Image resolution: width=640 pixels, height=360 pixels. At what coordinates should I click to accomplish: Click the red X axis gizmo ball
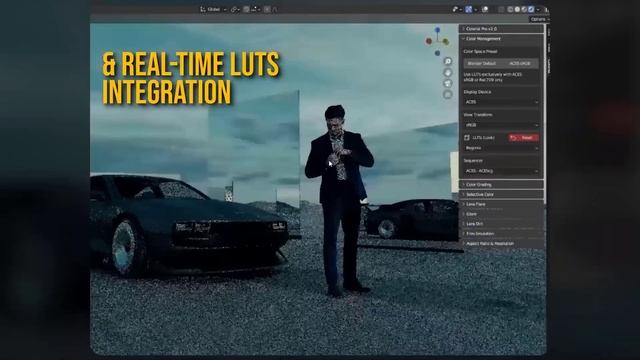[429, 41]
